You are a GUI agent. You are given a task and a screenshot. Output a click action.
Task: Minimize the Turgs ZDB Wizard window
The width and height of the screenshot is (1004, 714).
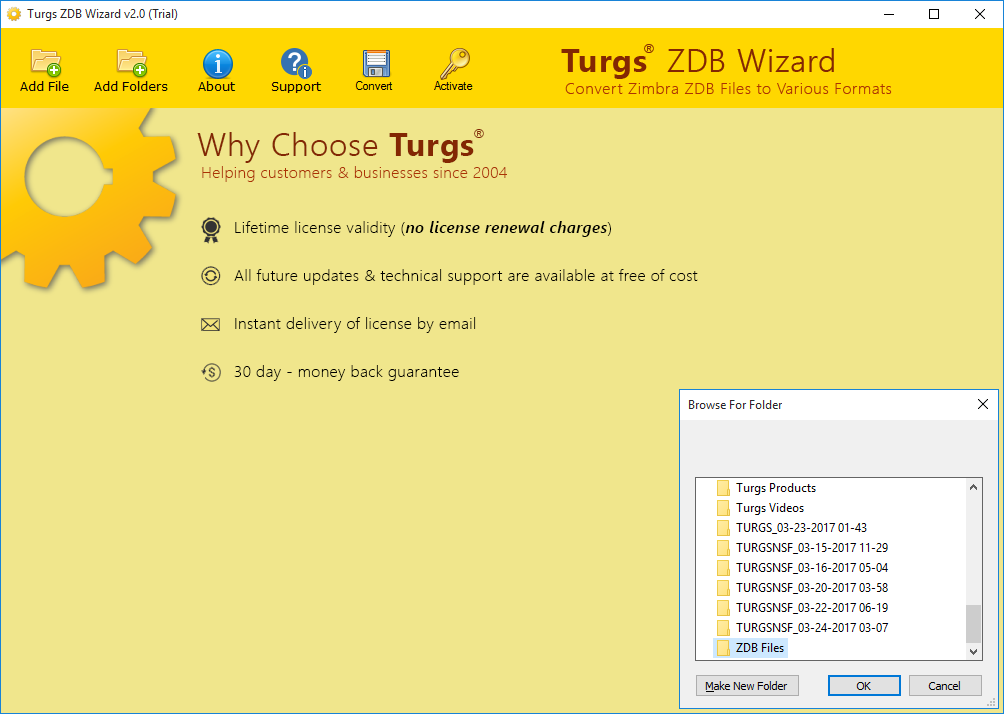889,14
